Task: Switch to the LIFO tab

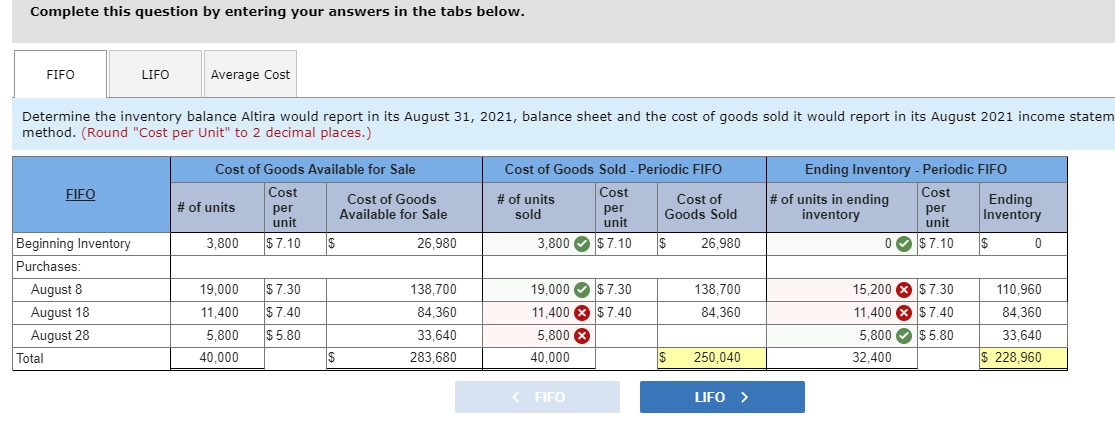Action: [155, 74]
